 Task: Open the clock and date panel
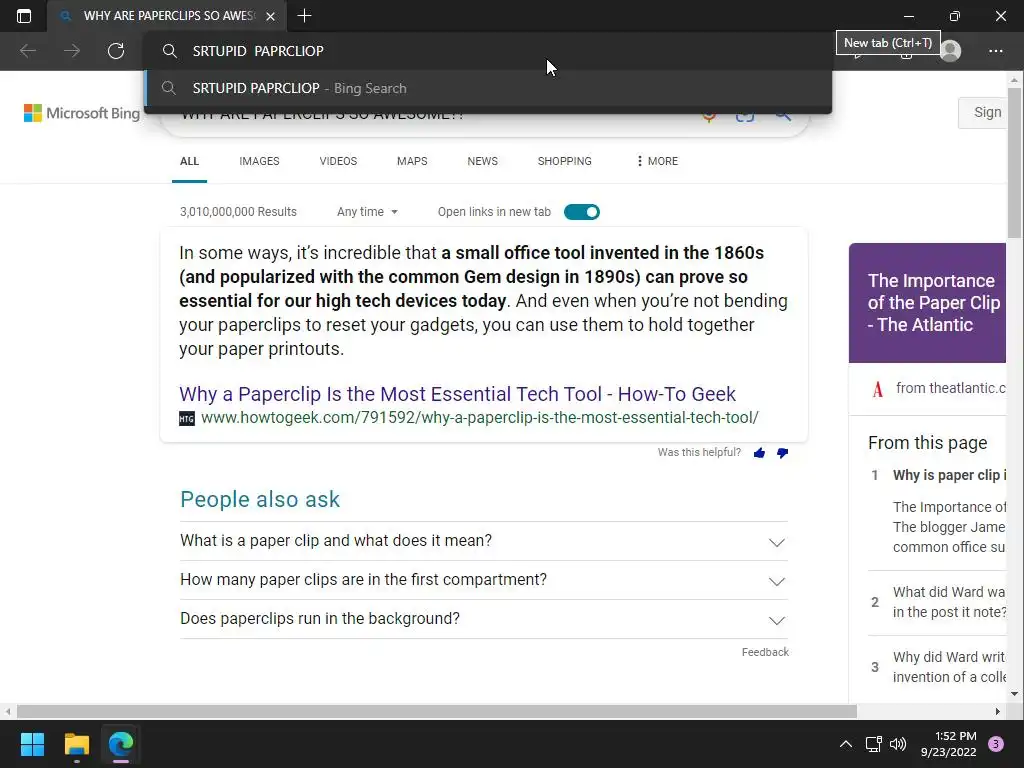click(x=949, y=744)
